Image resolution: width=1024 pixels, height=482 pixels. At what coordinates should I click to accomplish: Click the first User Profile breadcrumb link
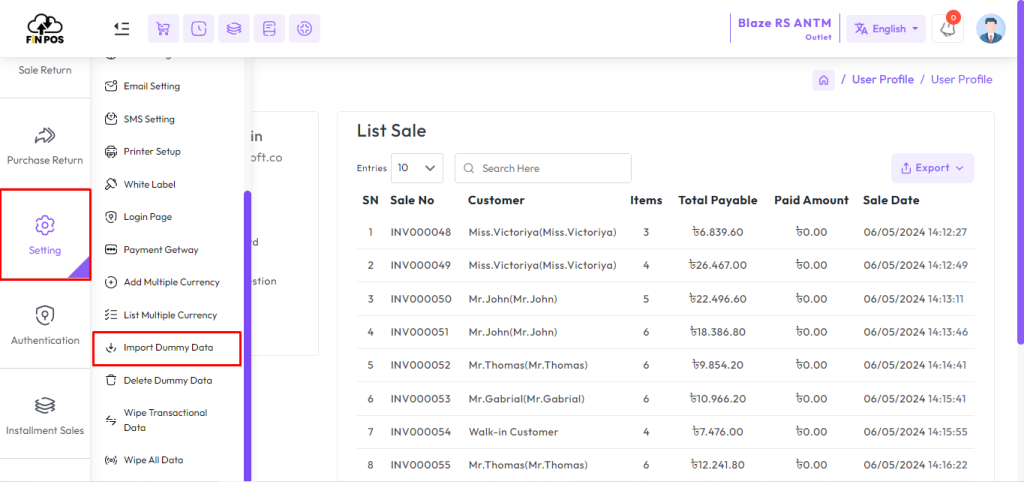click(882, 80)
